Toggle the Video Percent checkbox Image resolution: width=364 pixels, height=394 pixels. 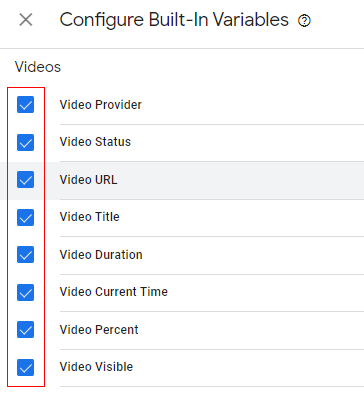[26, 330]
